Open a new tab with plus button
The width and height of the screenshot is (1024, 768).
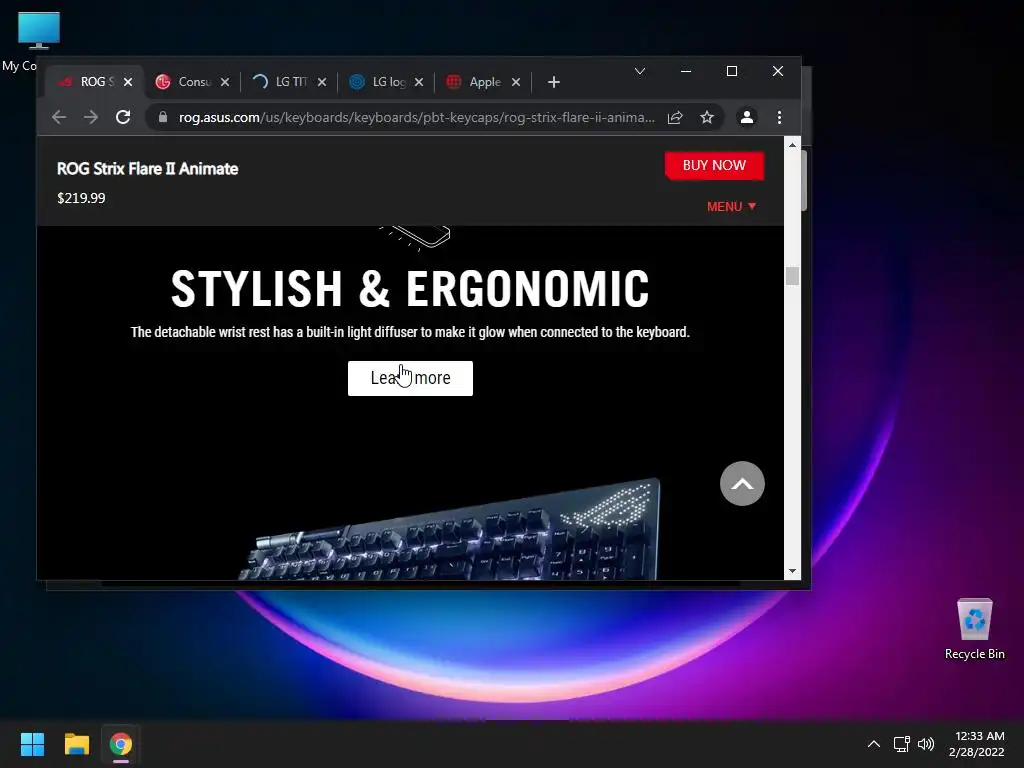click(x=554, y=82)
